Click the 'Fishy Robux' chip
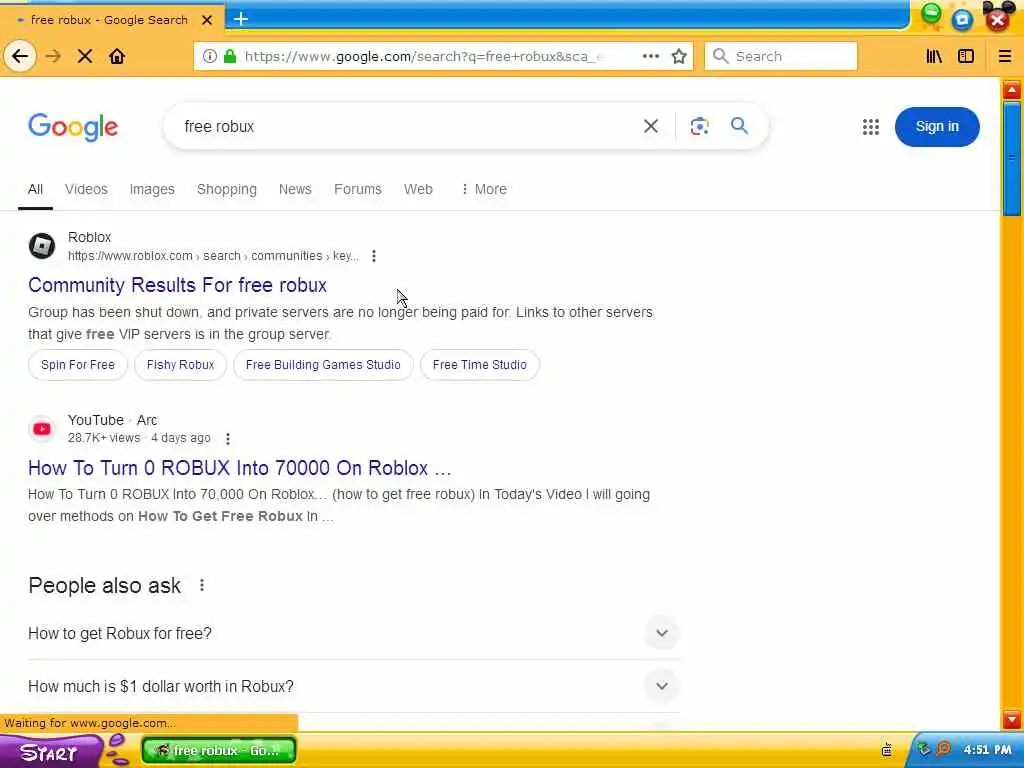Screen dimensions: 1024x768 click(x=180, y=365)
